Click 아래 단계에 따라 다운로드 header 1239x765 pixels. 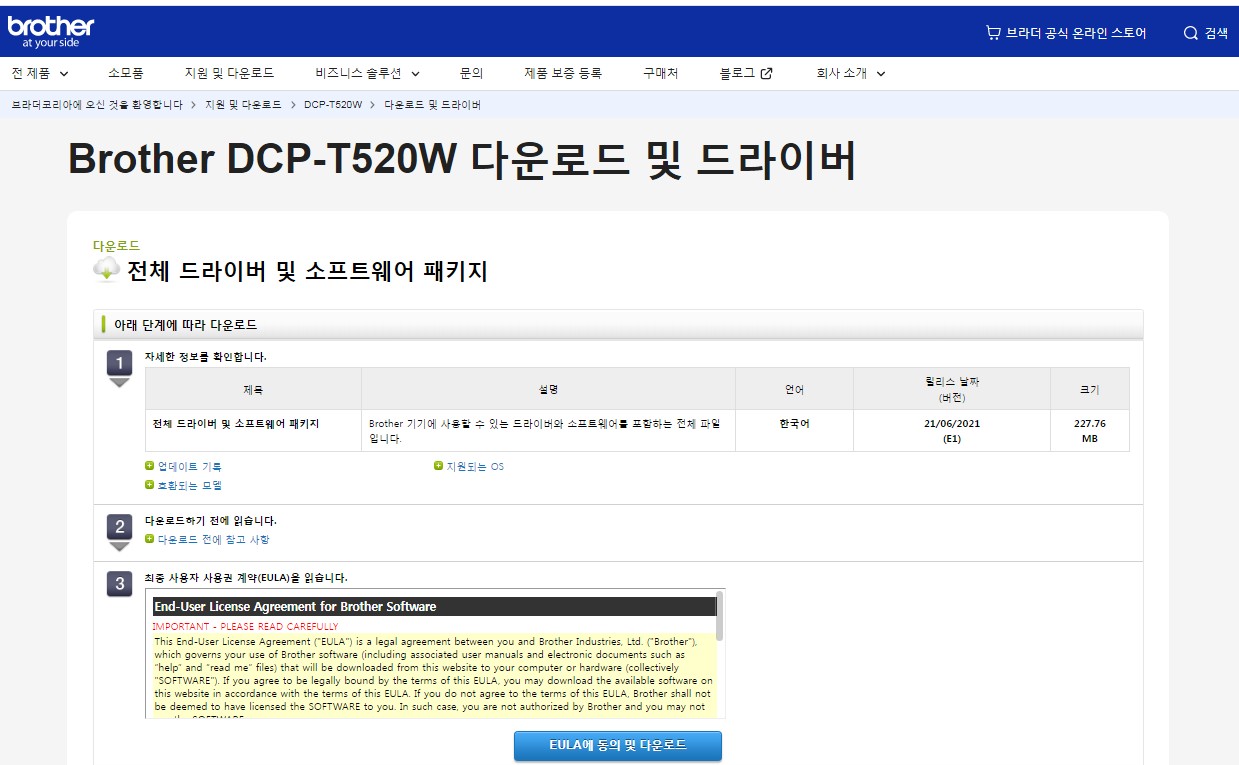[x=185, y=325]
